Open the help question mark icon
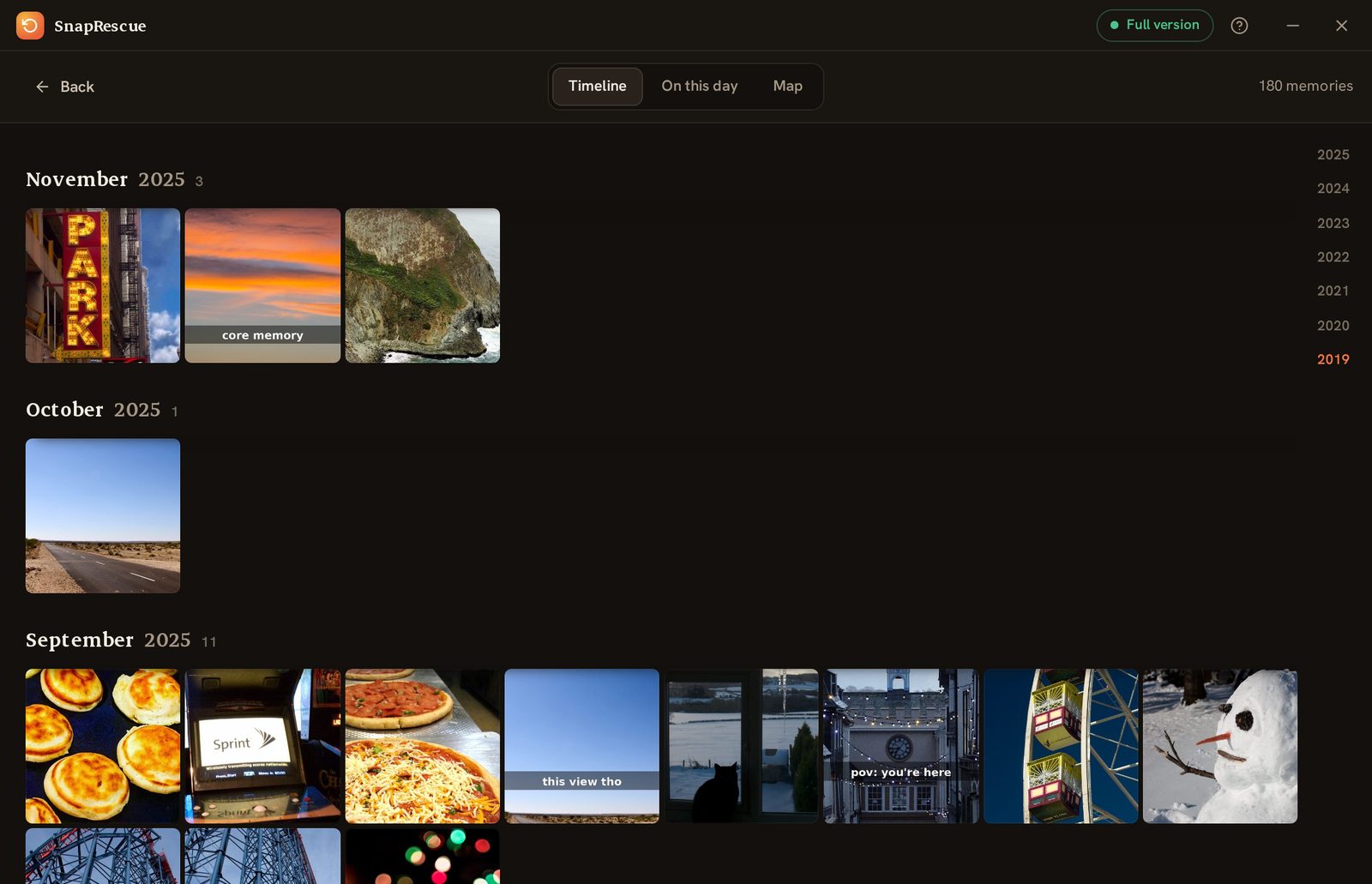Viewport: 1372px width, 884px height. 1239,26
